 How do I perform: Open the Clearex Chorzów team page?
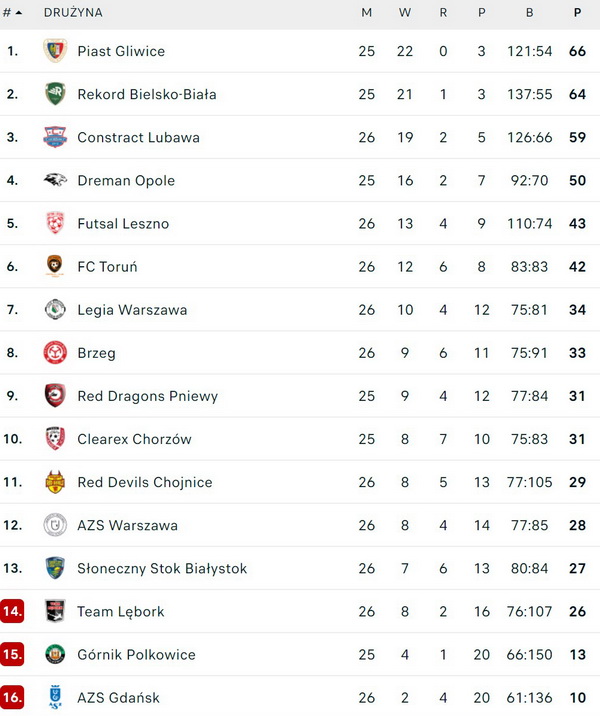click(x=134, y=439)
